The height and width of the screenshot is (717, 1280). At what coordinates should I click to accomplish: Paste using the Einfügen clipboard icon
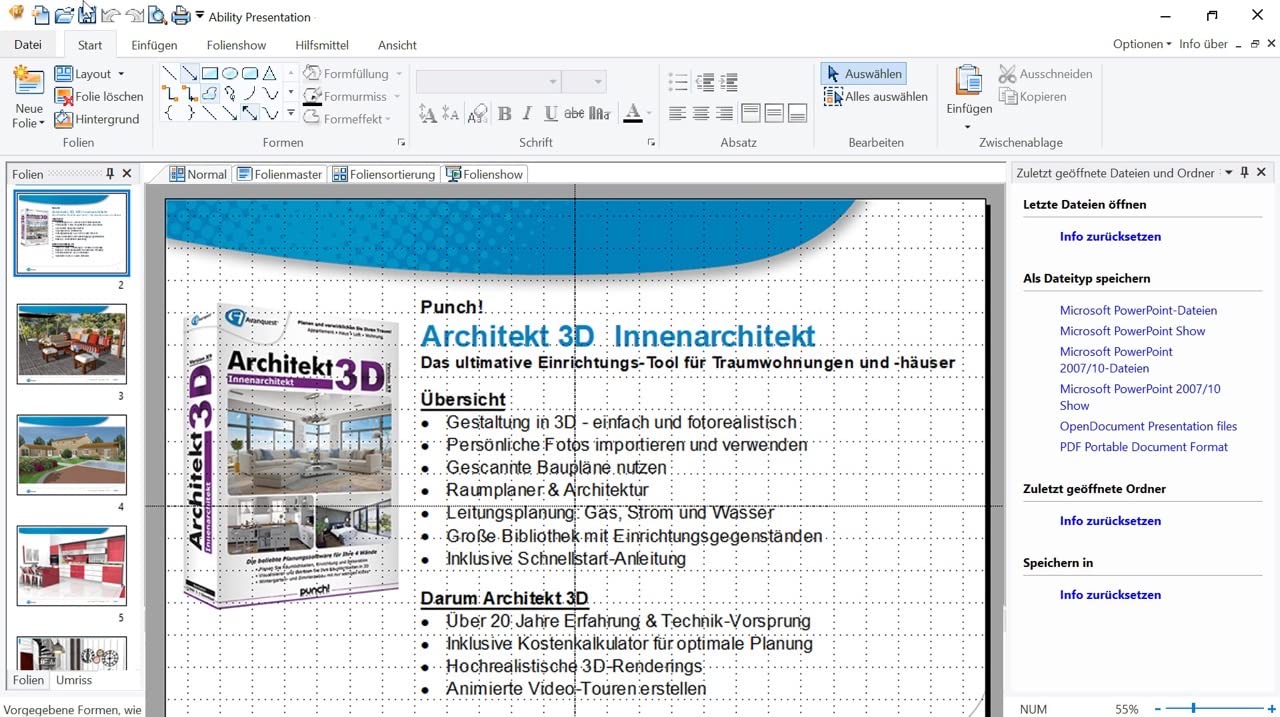968,80
